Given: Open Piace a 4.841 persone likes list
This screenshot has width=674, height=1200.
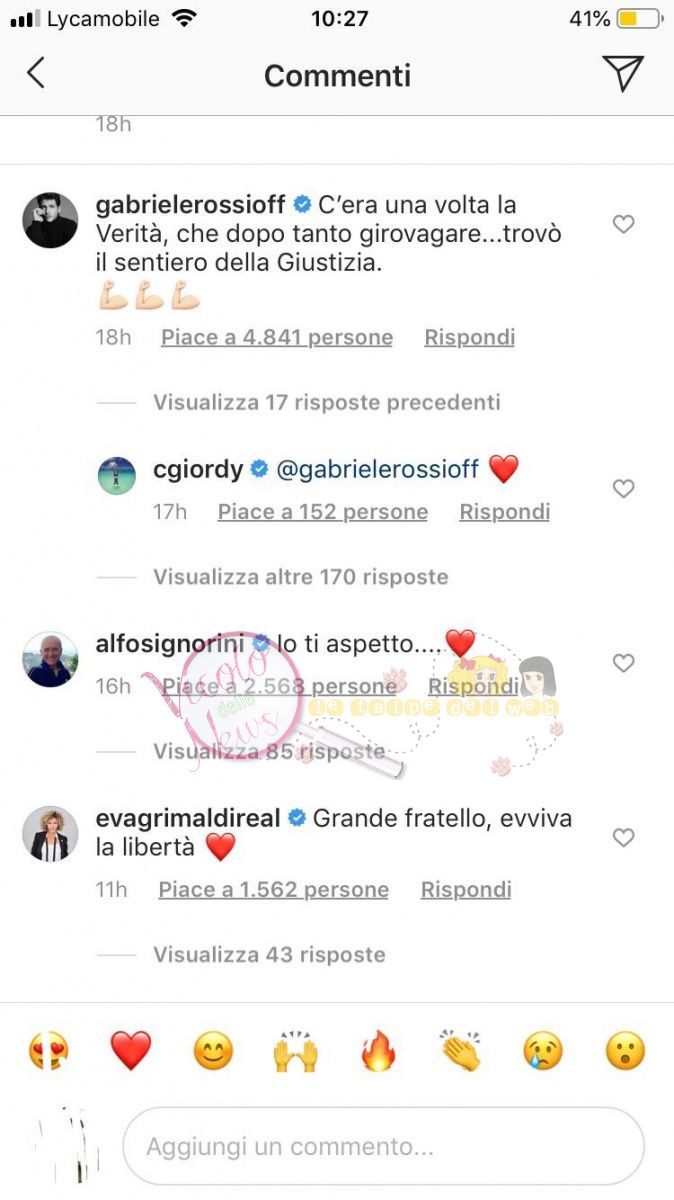Looking at the screenshot, I should [277, 338].
